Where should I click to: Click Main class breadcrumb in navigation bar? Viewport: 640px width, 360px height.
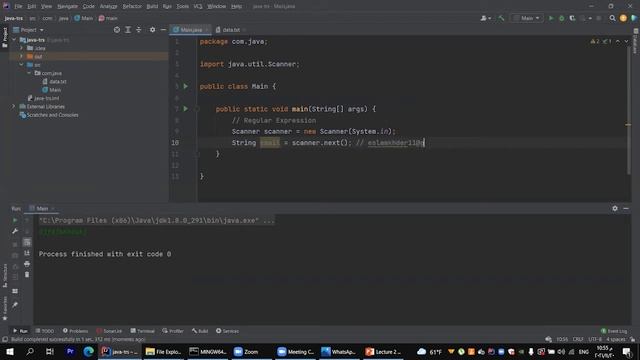pyautogui.click(x=84, y=18)
